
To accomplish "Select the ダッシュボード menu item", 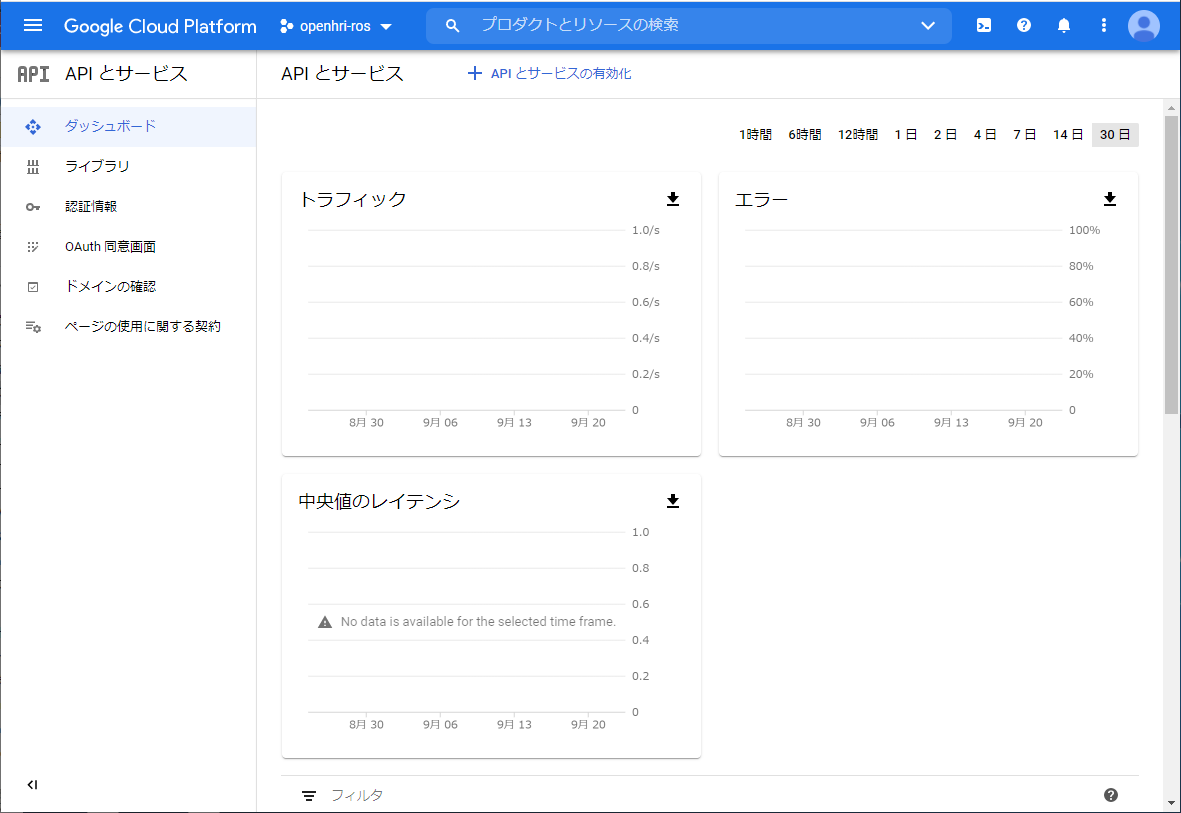I will (128, 127).
